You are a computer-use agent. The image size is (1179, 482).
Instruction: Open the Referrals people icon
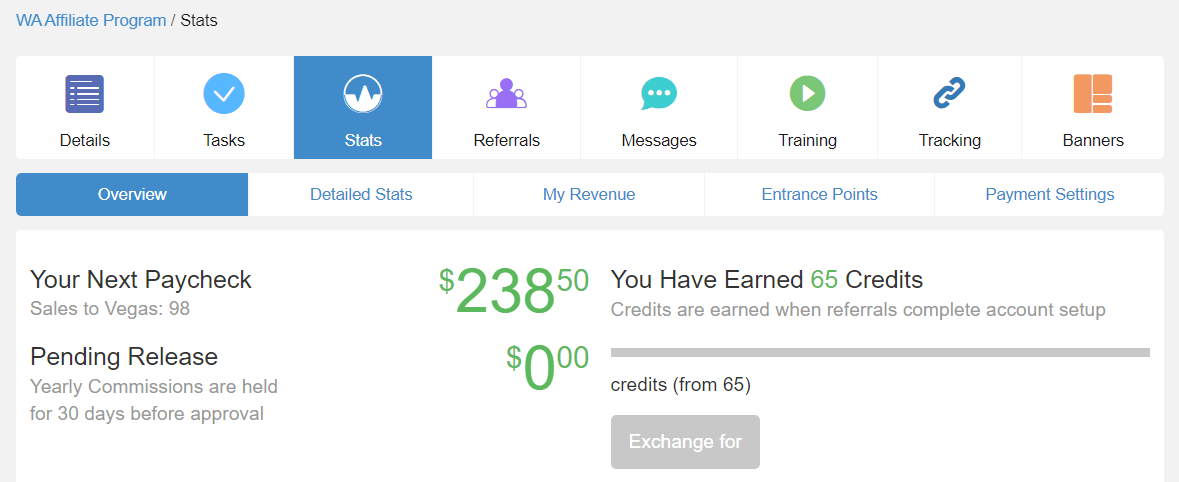[x=506, y=94]
